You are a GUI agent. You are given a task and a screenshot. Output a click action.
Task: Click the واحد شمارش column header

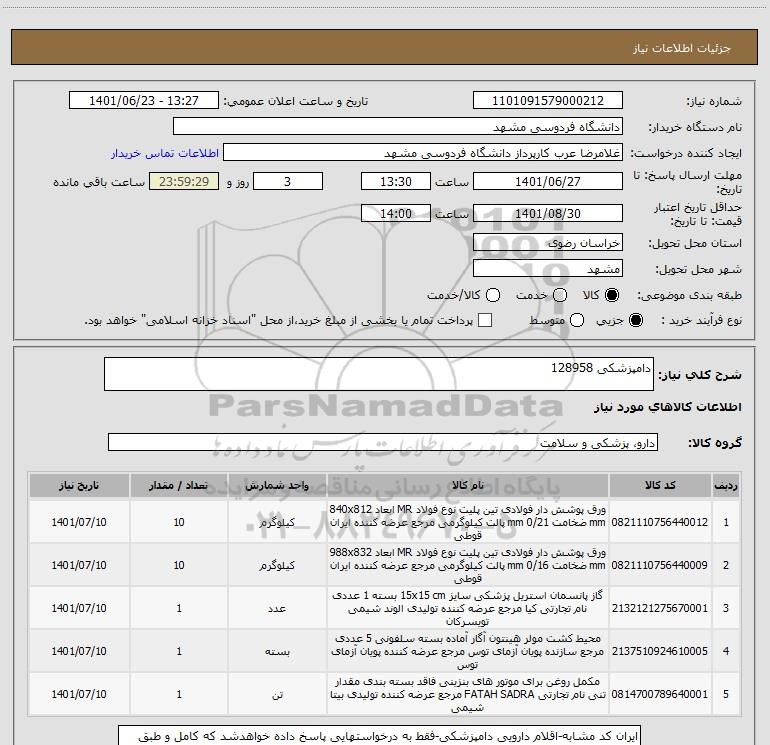(277, 486)
